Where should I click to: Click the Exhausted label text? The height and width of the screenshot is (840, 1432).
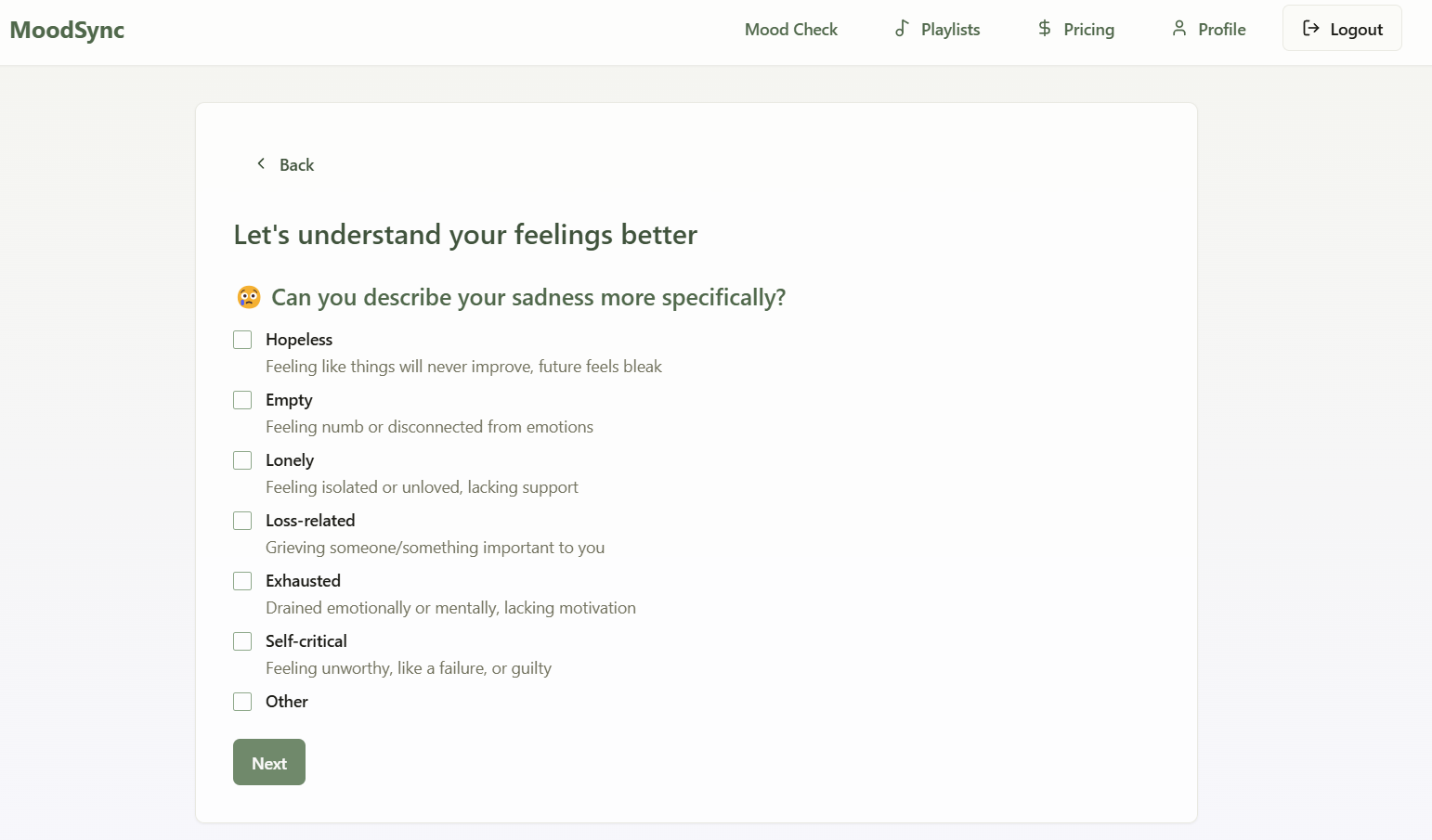(303, 581)
